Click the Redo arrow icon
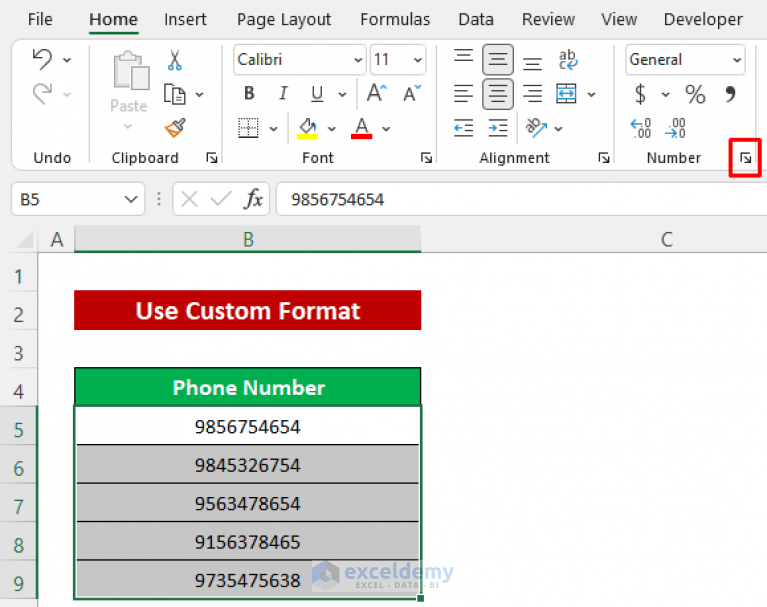Image resolution: width=767 pixels, height=607 pixels. (42, 93)
